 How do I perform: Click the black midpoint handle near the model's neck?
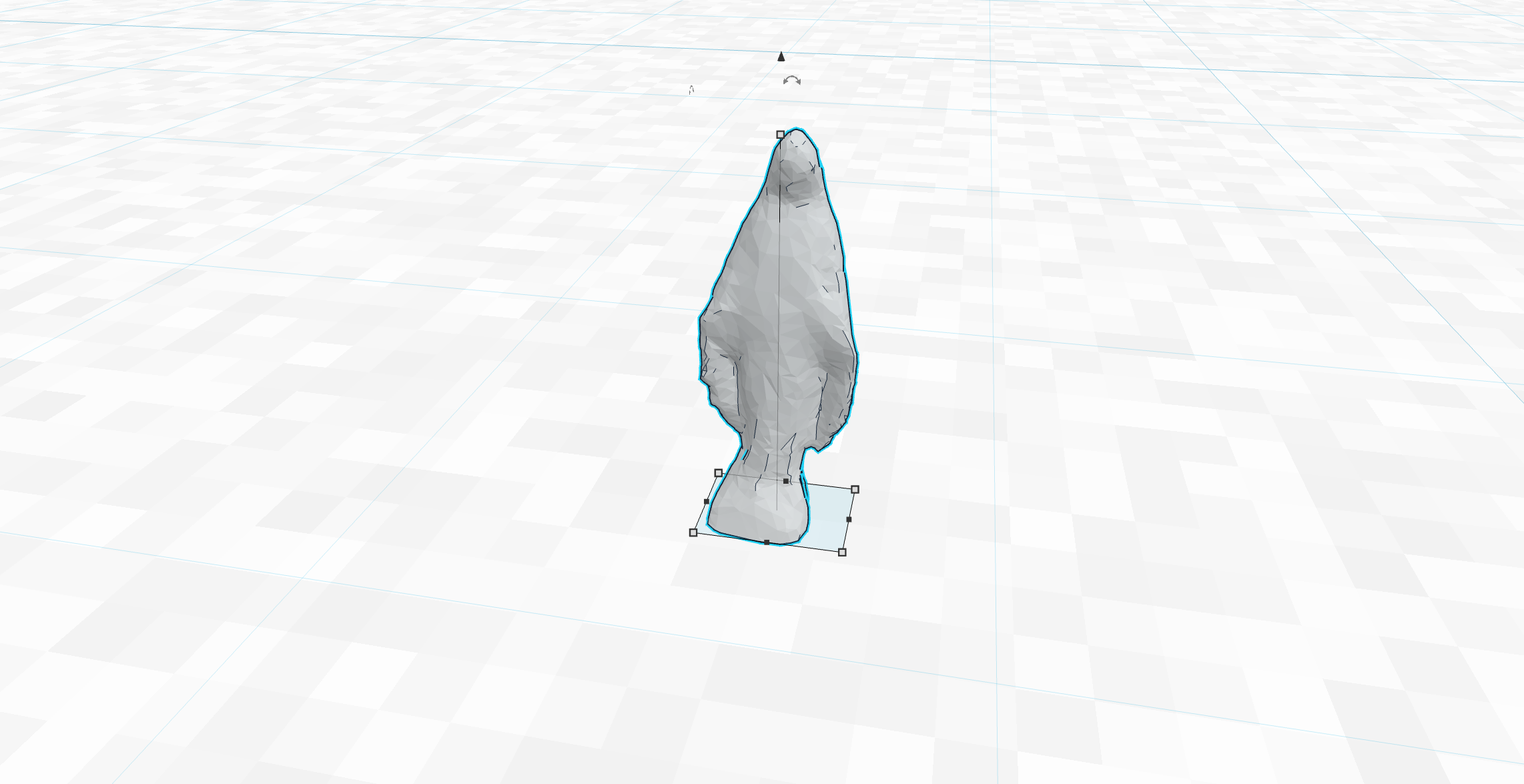785,481
